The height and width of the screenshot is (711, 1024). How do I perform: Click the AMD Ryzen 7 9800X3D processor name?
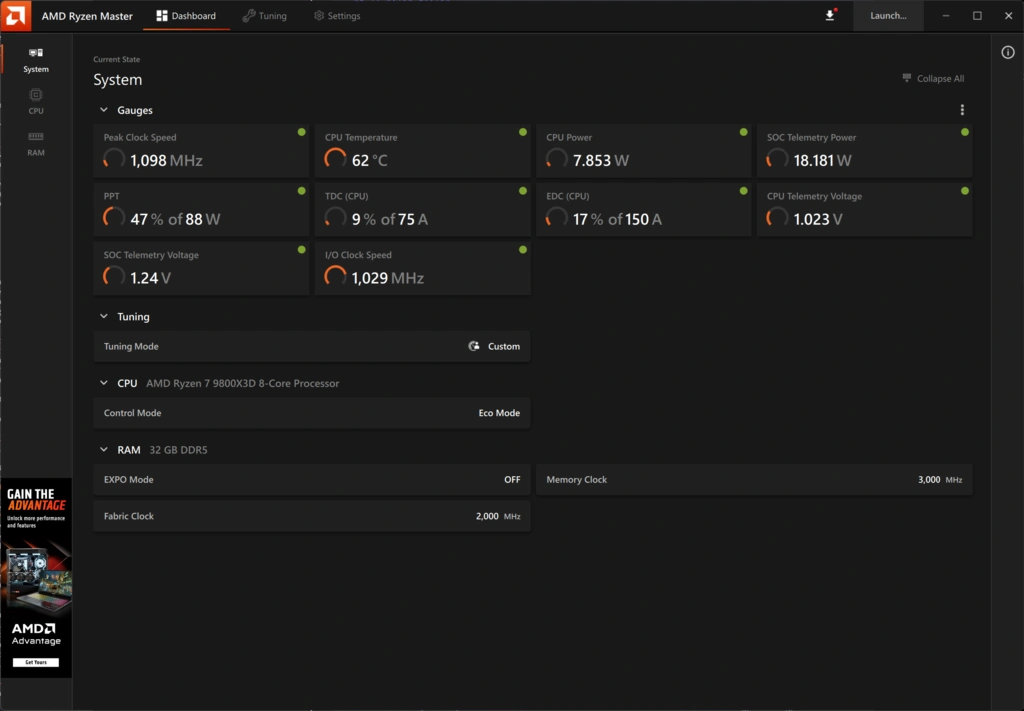click(242, 383)
